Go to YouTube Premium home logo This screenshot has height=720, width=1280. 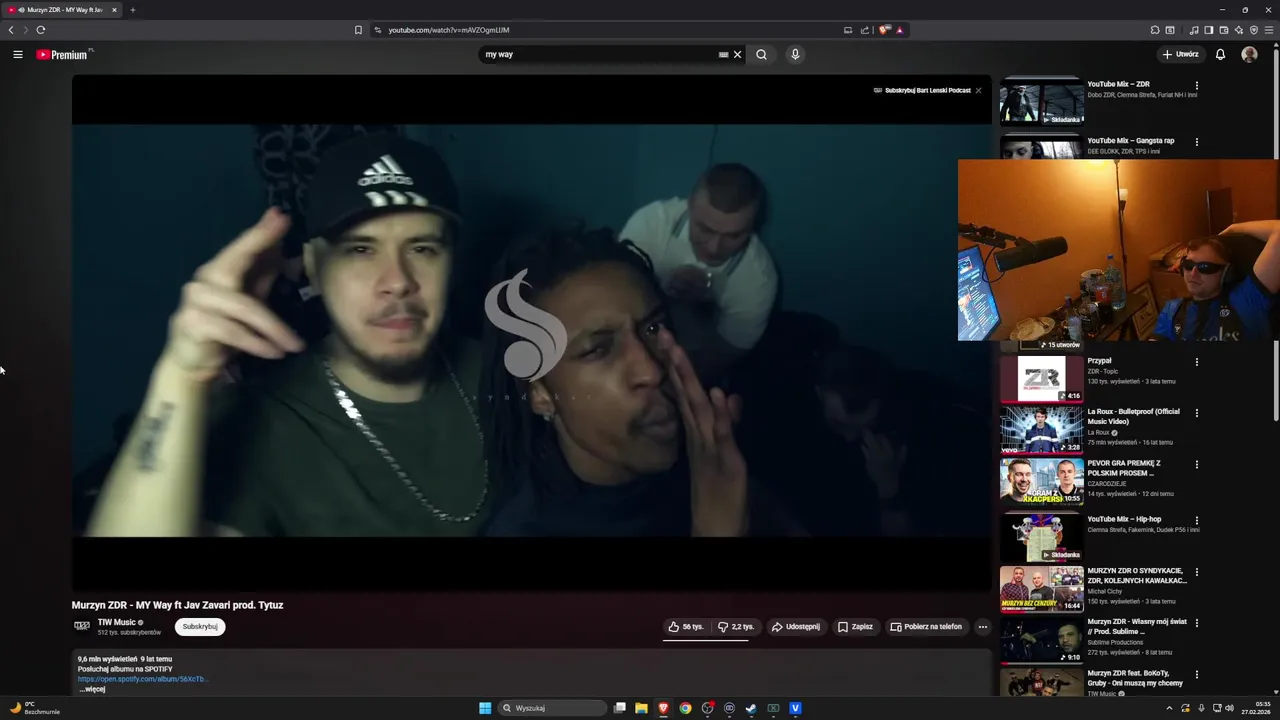(x=64, y=55)
